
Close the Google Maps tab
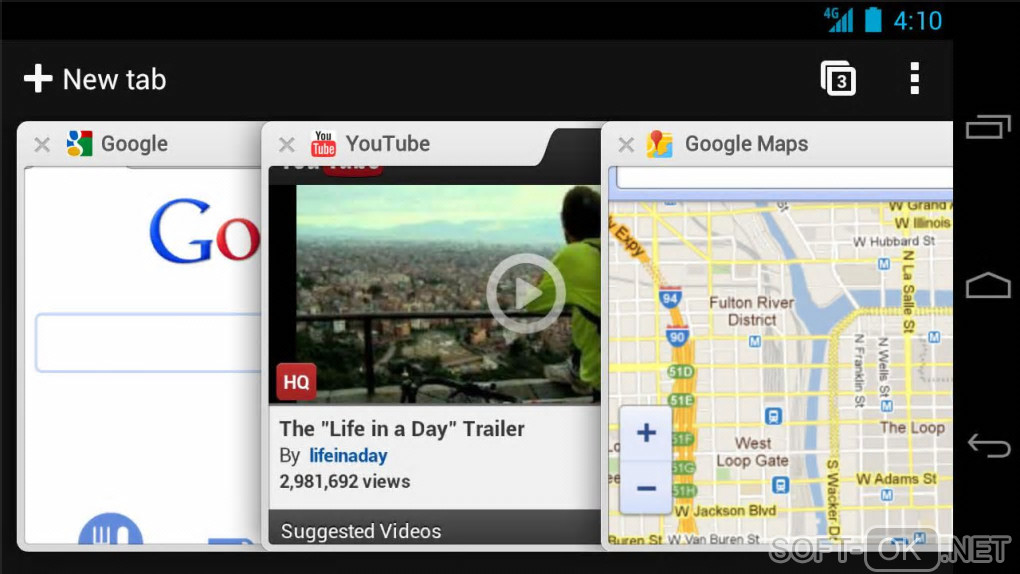pyautogui.click(x=626, y=144)
